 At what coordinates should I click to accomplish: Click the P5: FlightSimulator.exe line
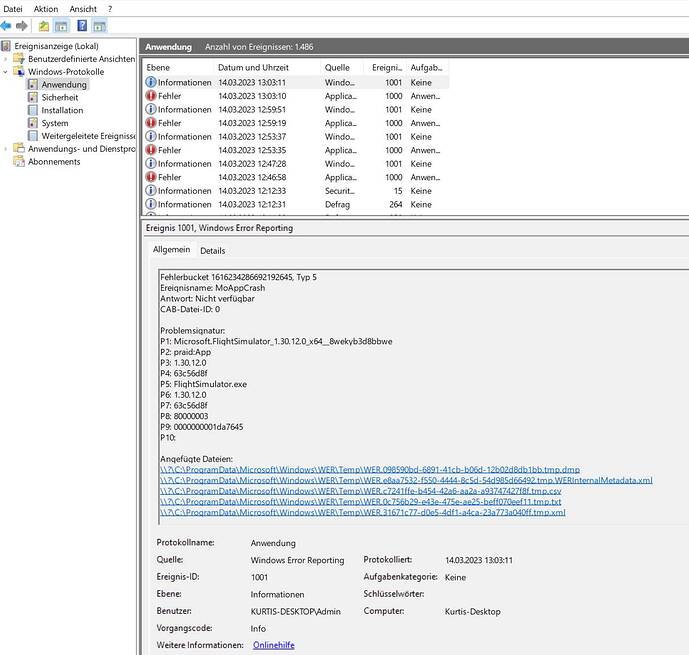tap(203, 384)
